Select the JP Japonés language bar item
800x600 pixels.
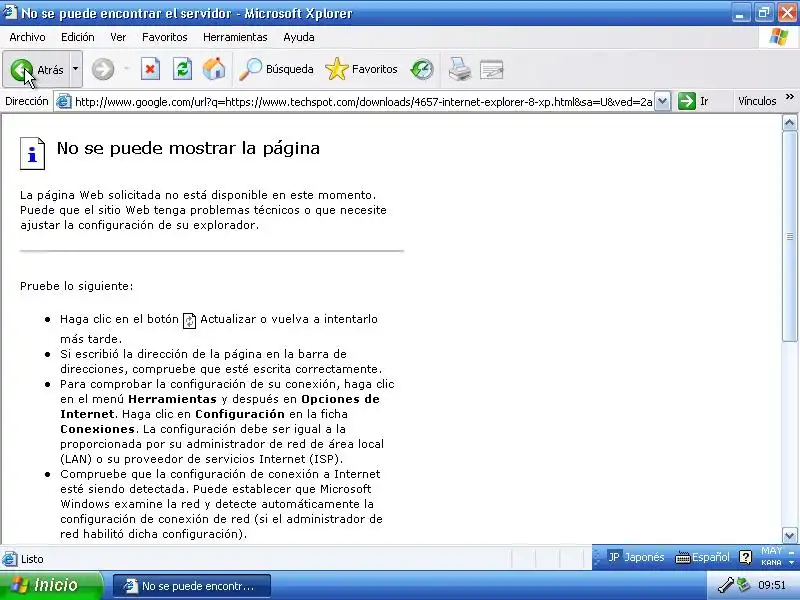tap(636, 557)
